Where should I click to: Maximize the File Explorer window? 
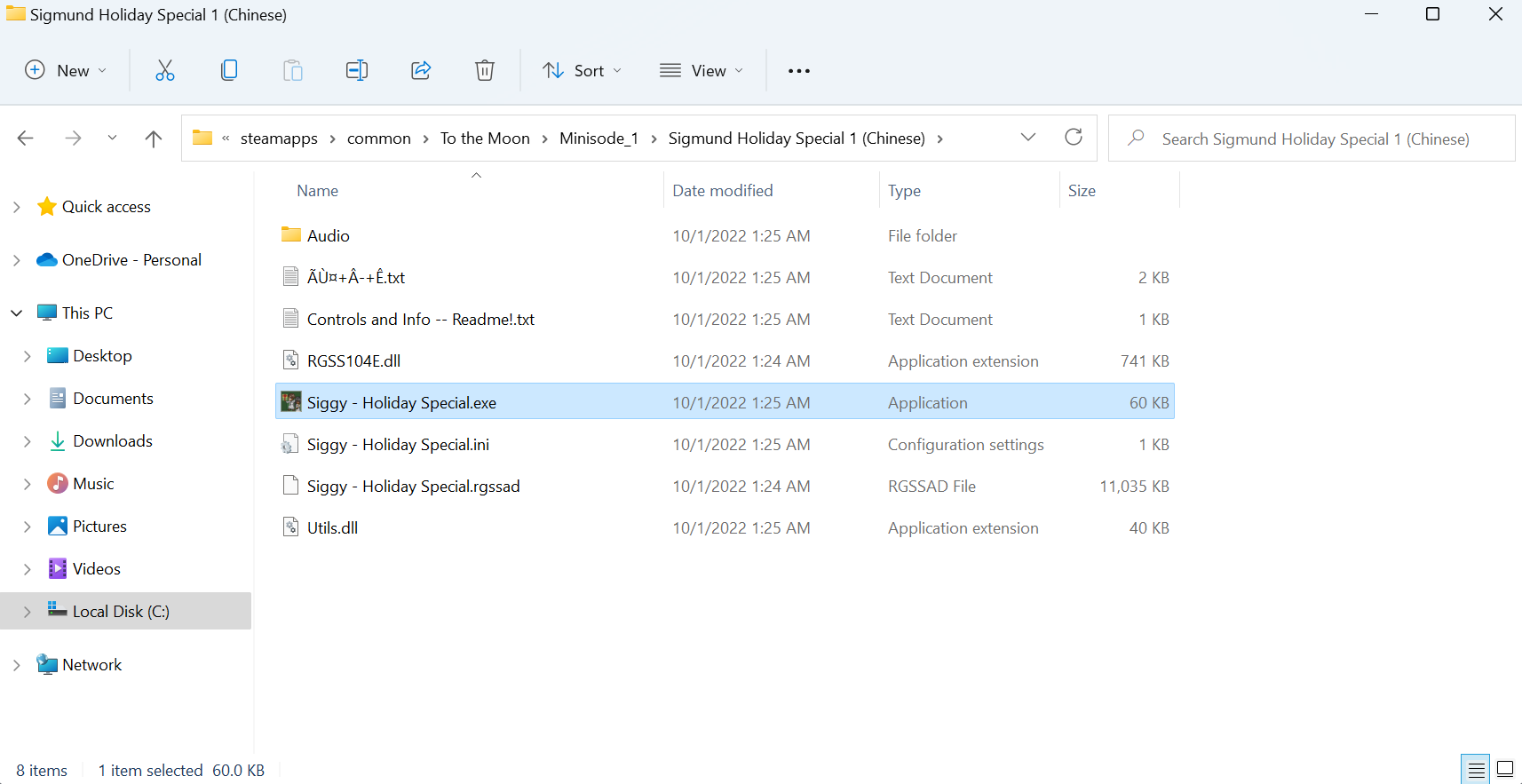1432,14
